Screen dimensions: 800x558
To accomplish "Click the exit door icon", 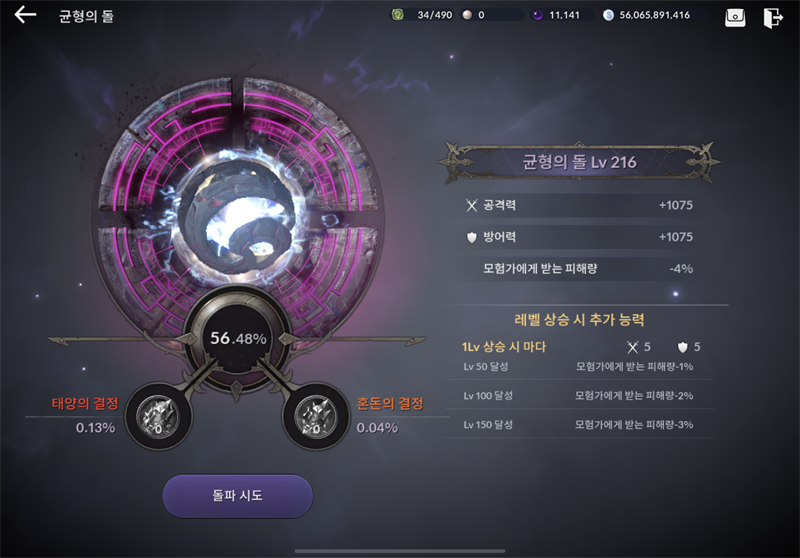I will tap(773, 17).
